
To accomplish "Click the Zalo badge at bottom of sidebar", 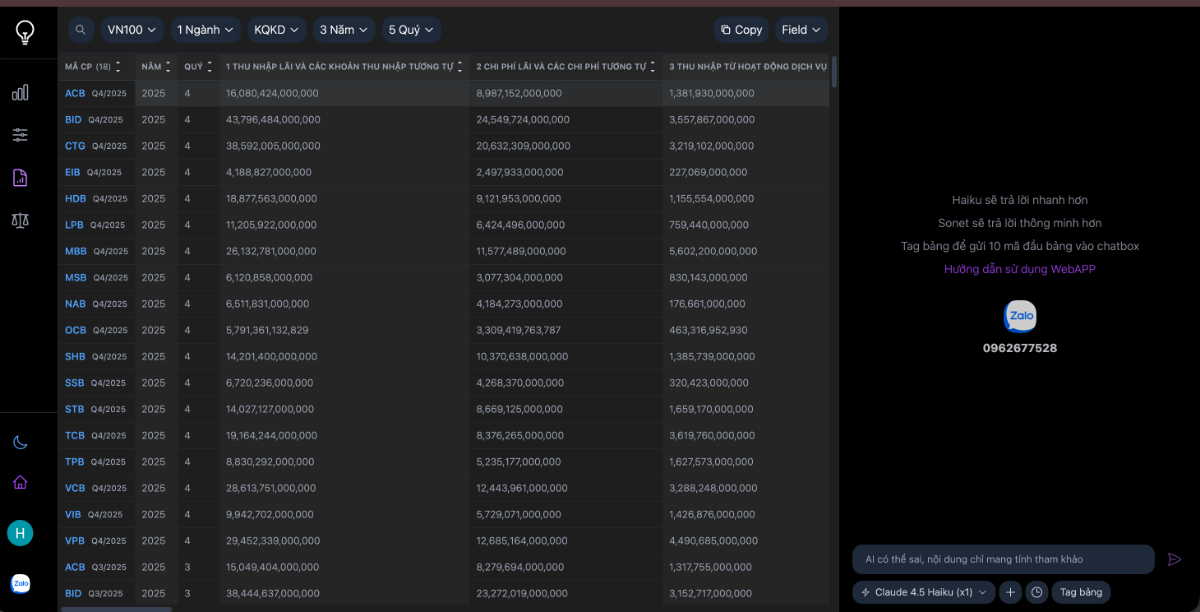I will (x=20, y=583).
